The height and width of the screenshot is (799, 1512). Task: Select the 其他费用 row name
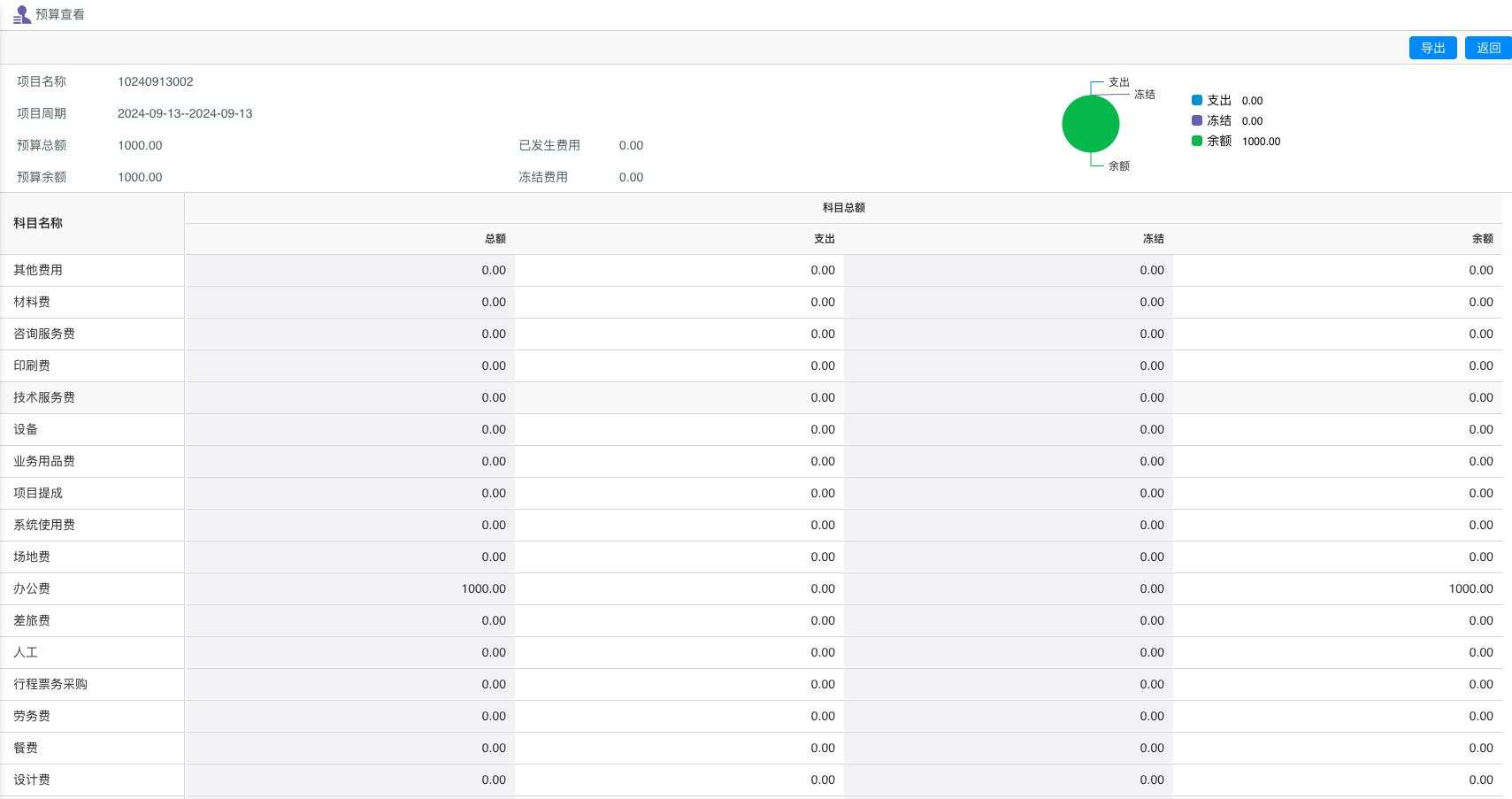click(38, 271)
